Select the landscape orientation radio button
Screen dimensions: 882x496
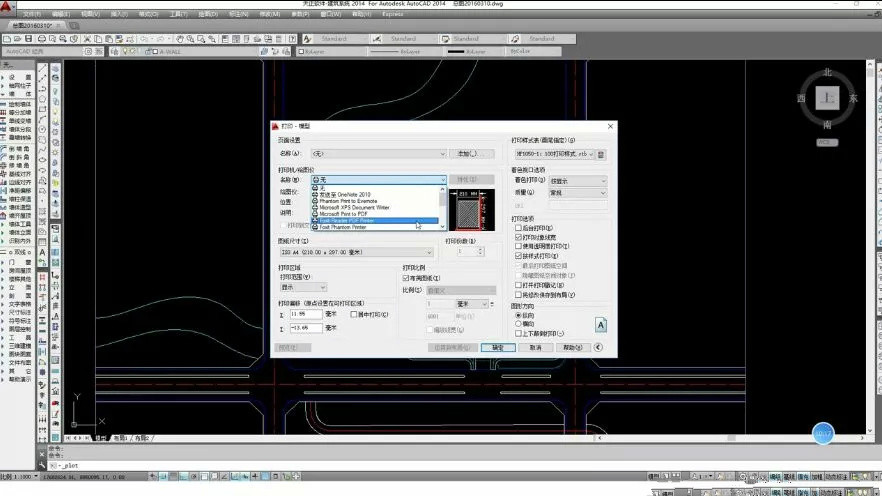click(x=517, y=324)
